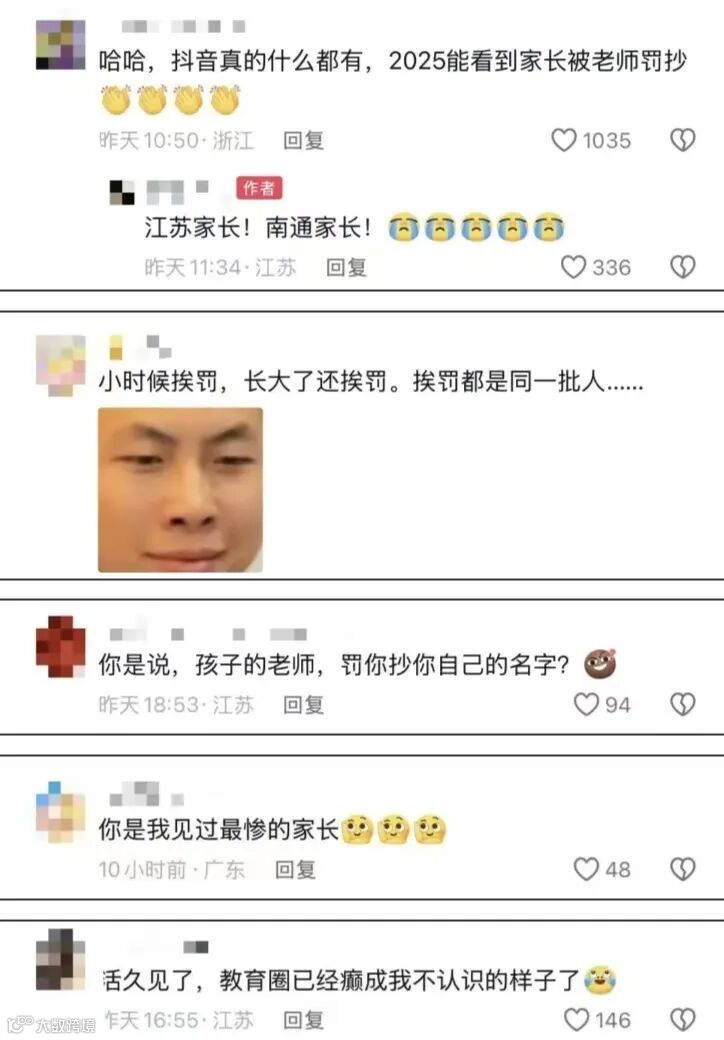The image size is (724, 1040).
Task: Open the first commenter's purple pixelated avatar
Action: [60, 44]
